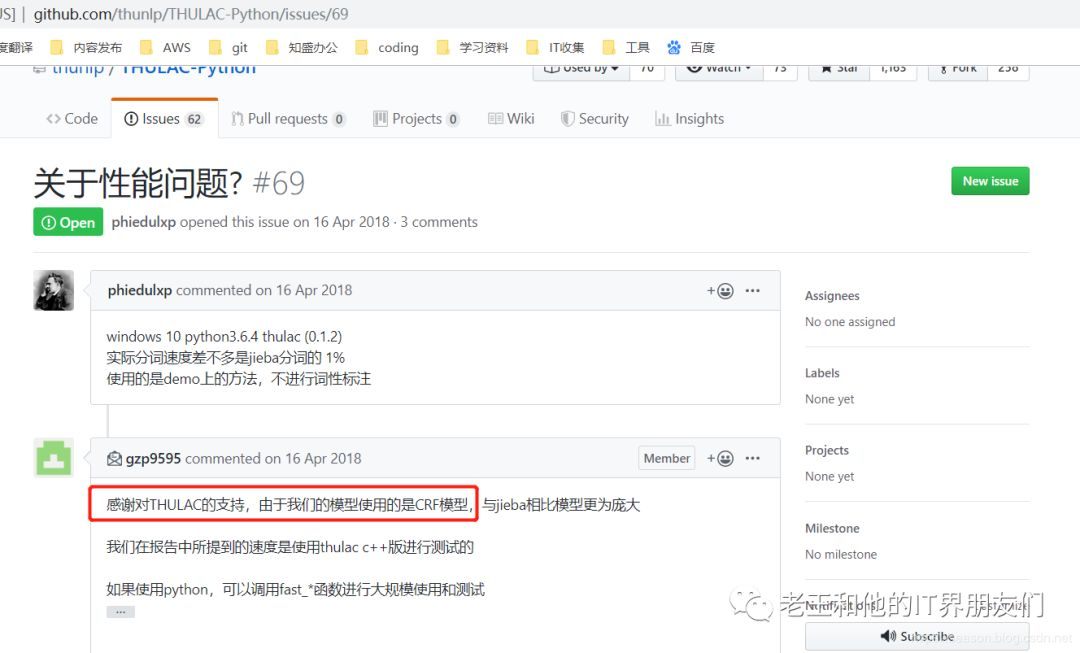Click gzp9595 green avatar thumbnail
The image size is (1080, 653).
click(x=54, y=459)
